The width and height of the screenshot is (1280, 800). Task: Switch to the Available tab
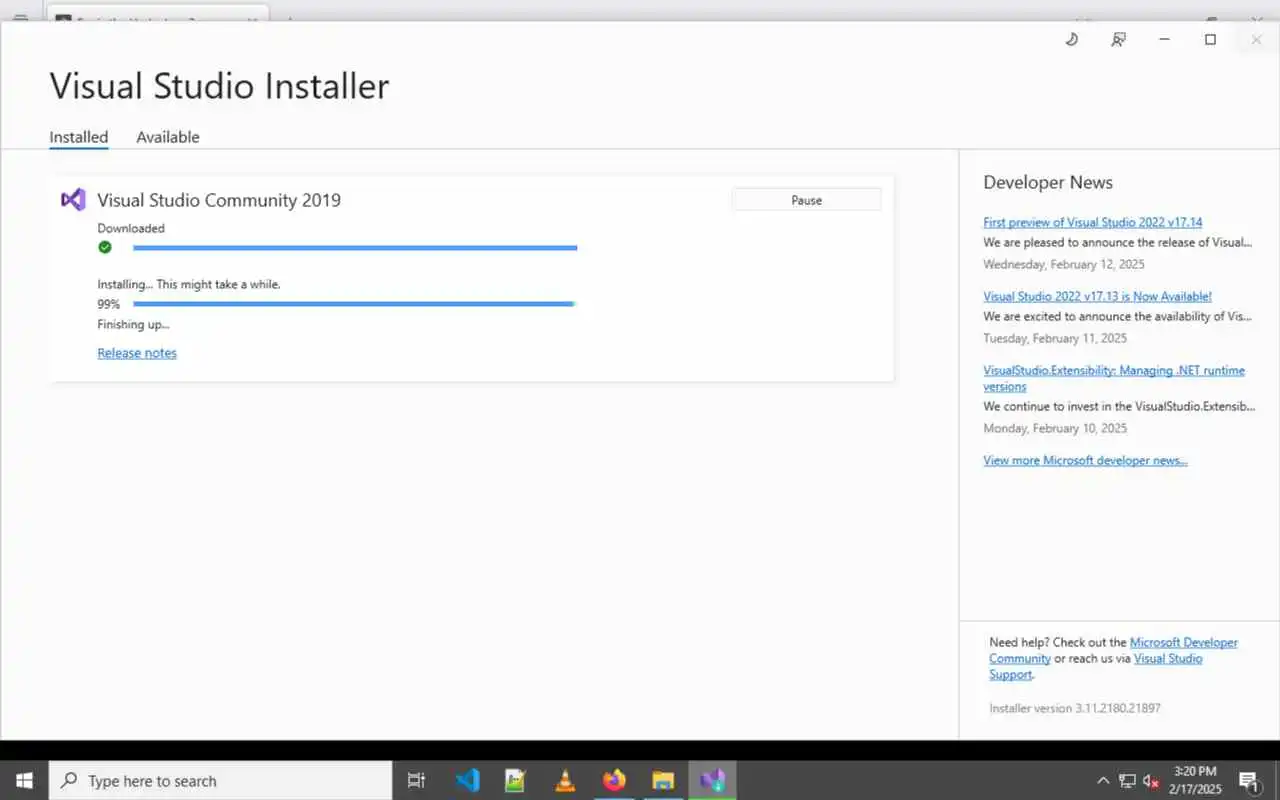[x=168, y=137]
